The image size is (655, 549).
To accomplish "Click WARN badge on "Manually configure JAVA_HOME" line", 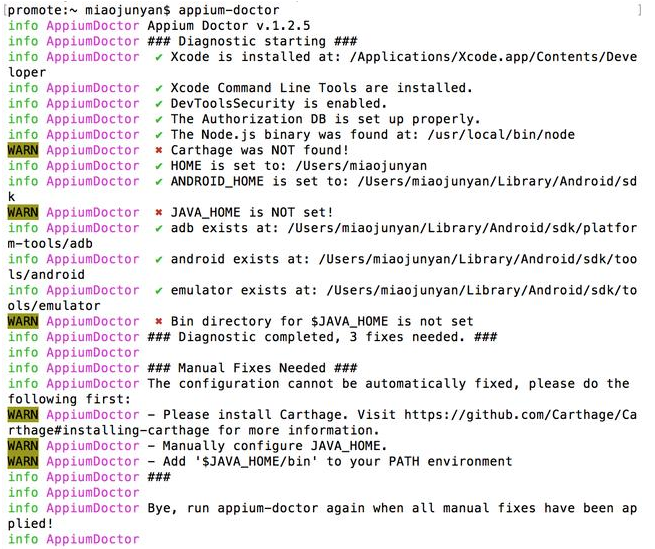I will point(22,445).
